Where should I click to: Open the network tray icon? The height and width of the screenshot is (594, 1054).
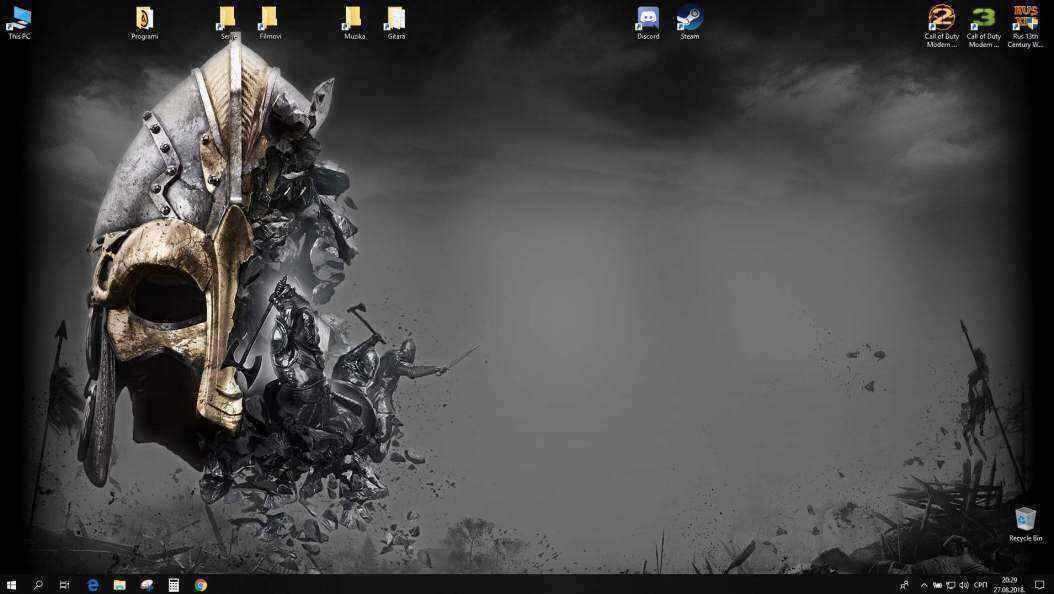[x=950, y=585]
